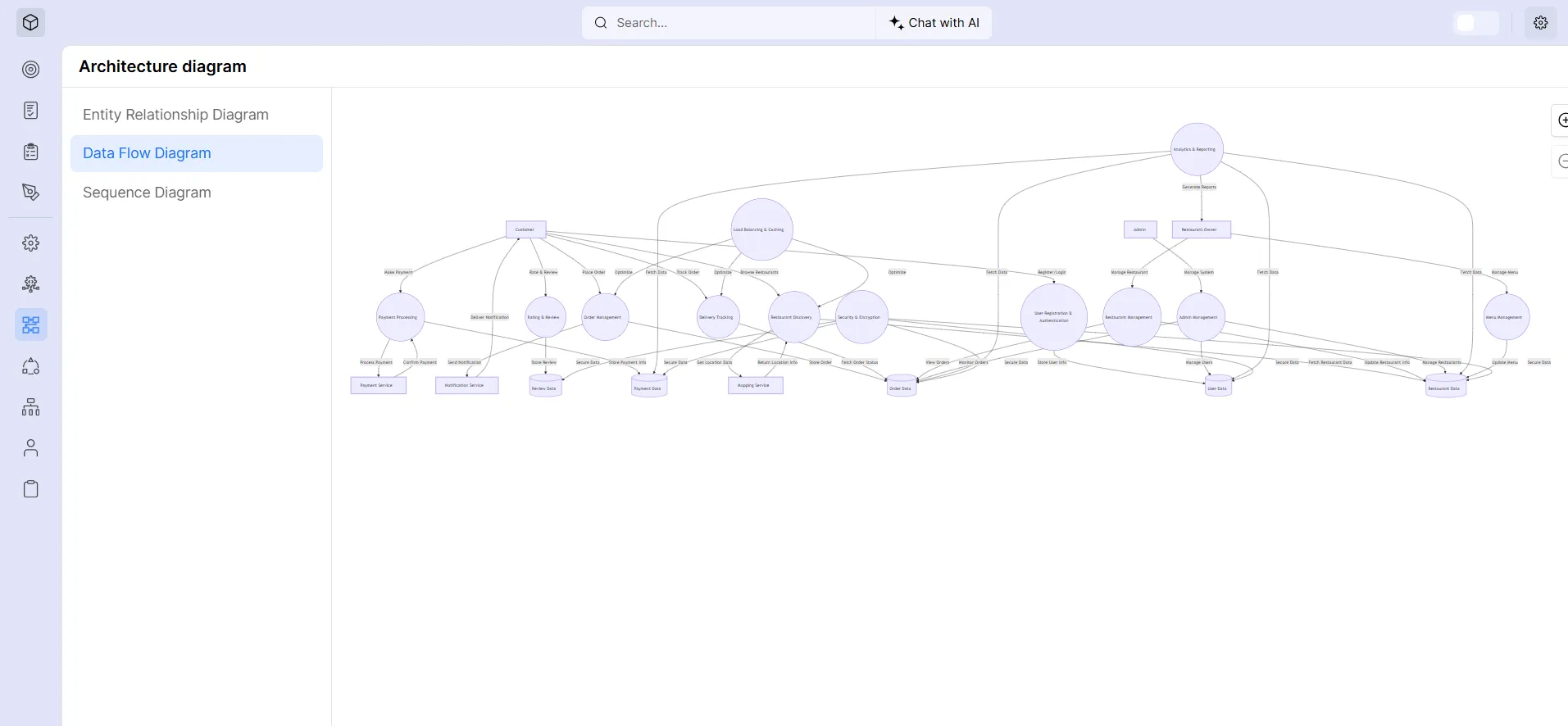Click the Place Order edge label
The height and width of the screenshot is (726, 1568).
593,272
